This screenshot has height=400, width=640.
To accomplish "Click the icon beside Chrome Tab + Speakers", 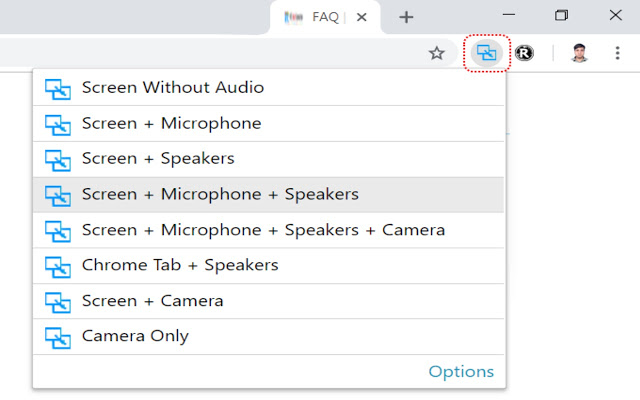I will pos(59,267).
